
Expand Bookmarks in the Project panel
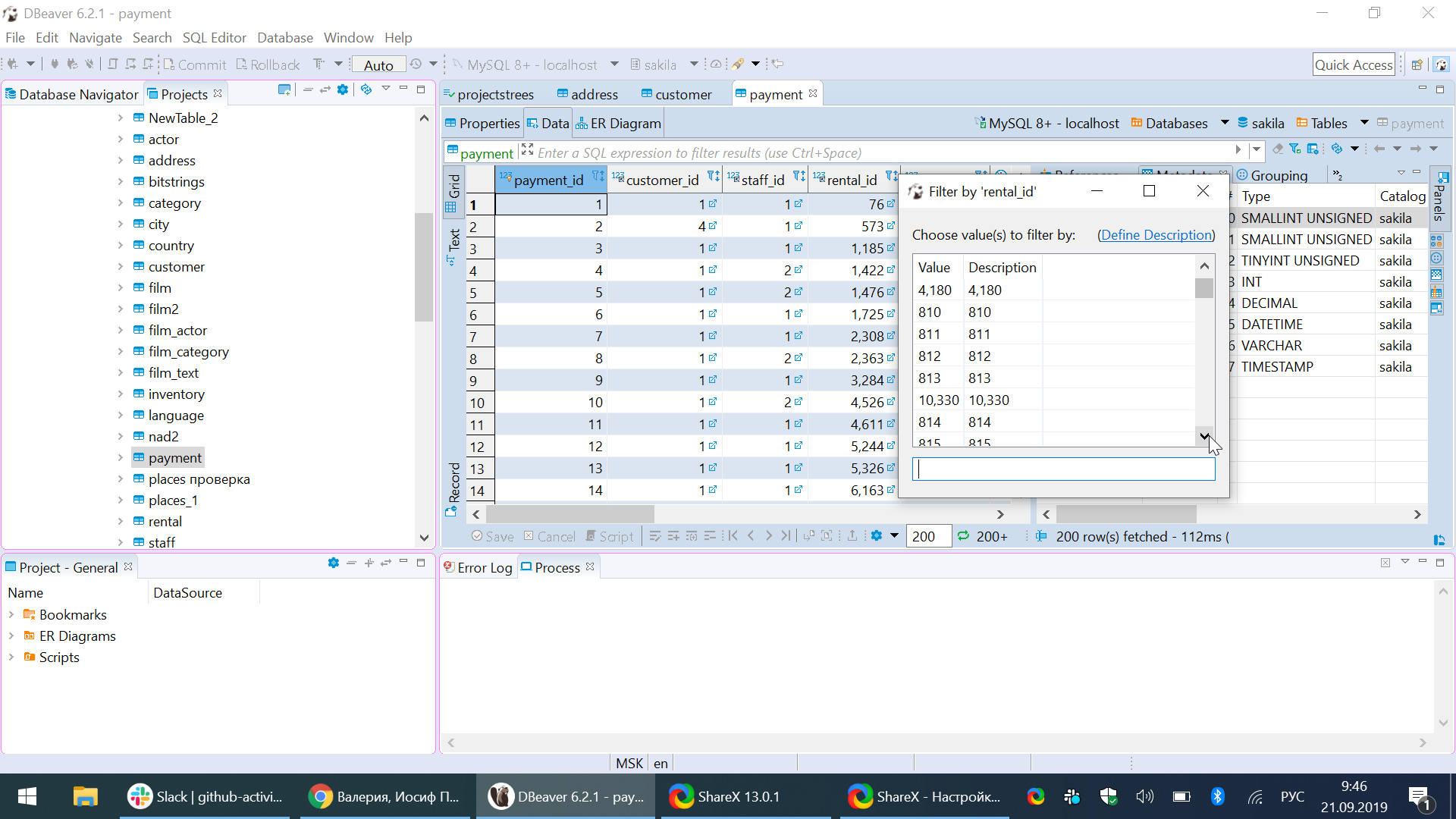11,614
